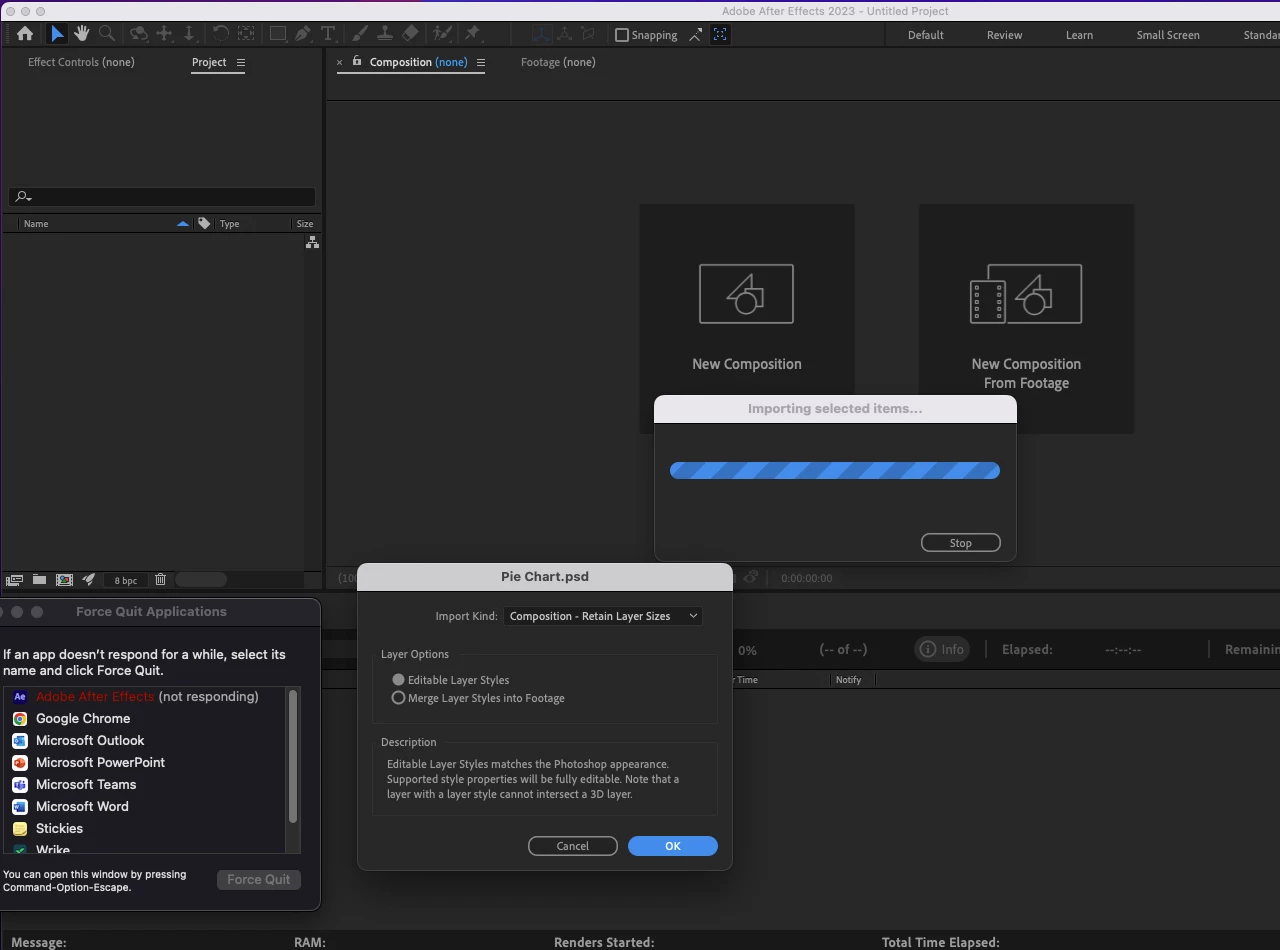Select the Type text tool

(x=327, y=34)
